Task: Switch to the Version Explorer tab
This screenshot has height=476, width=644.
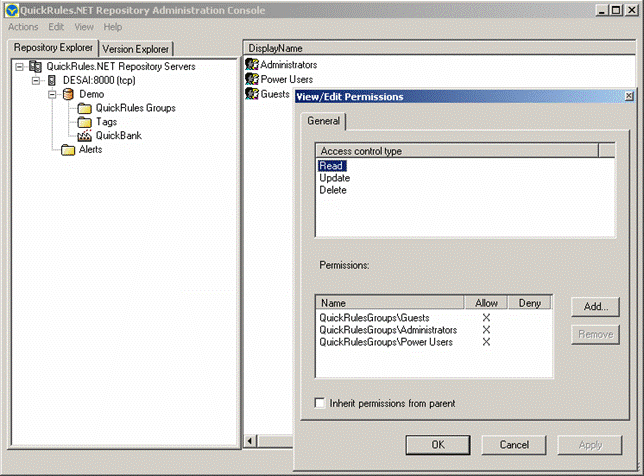Action: tap(136, 49)
